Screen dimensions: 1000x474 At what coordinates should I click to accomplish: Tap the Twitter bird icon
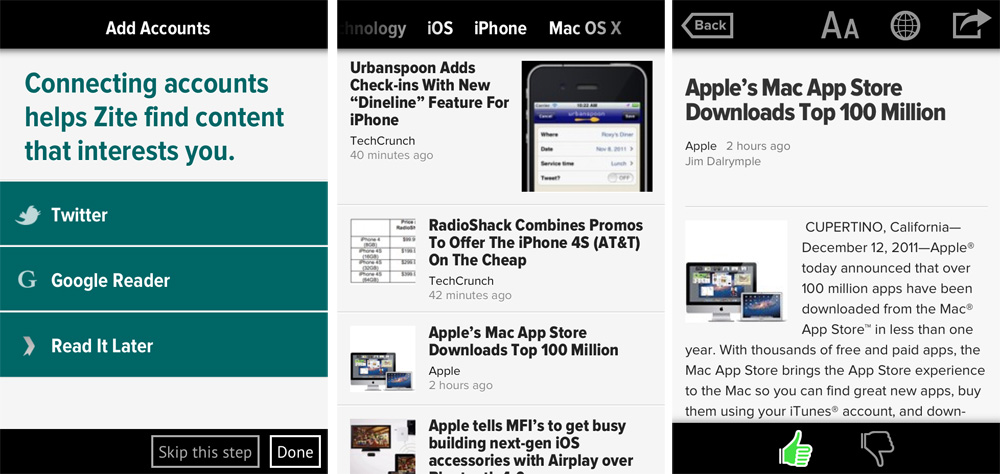click(28, 215)
